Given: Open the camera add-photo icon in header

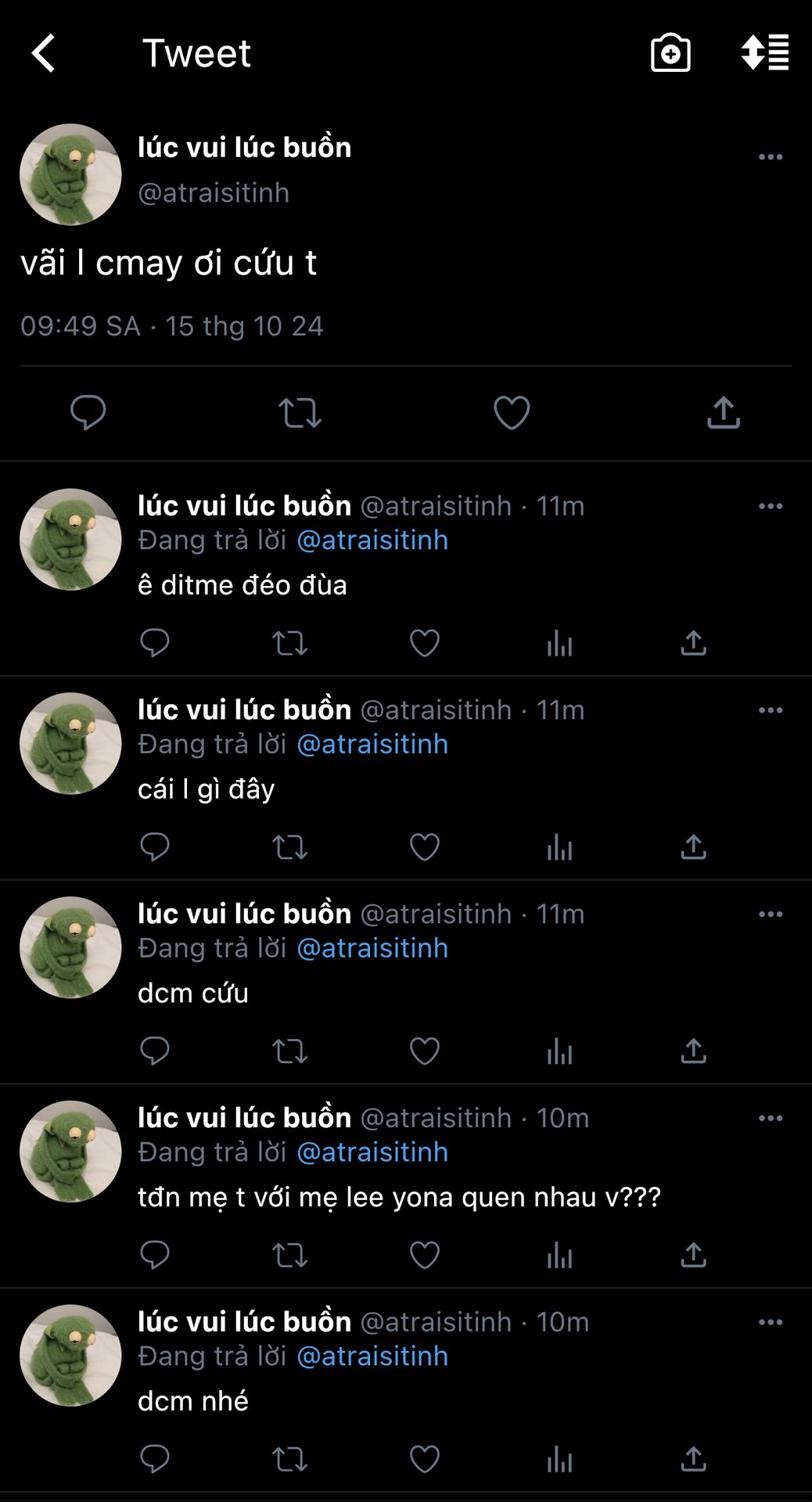Looking at the screenshot, I should [x=670, y=53].
